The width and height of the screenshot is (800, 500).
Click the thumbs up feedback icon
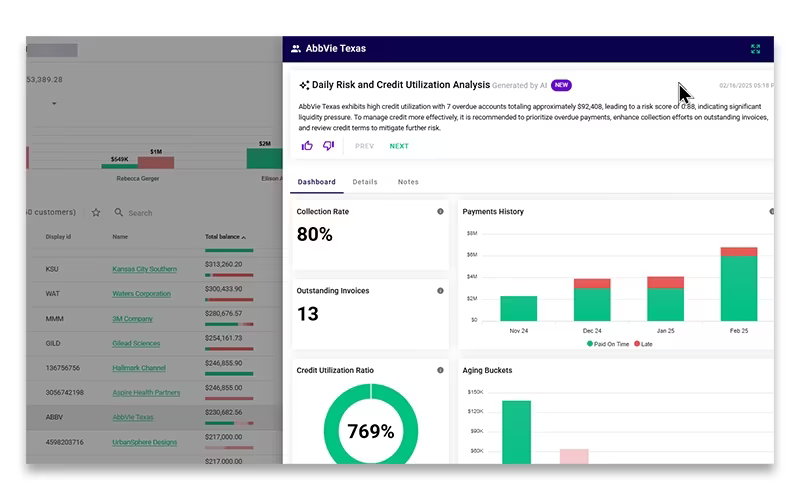307,146
